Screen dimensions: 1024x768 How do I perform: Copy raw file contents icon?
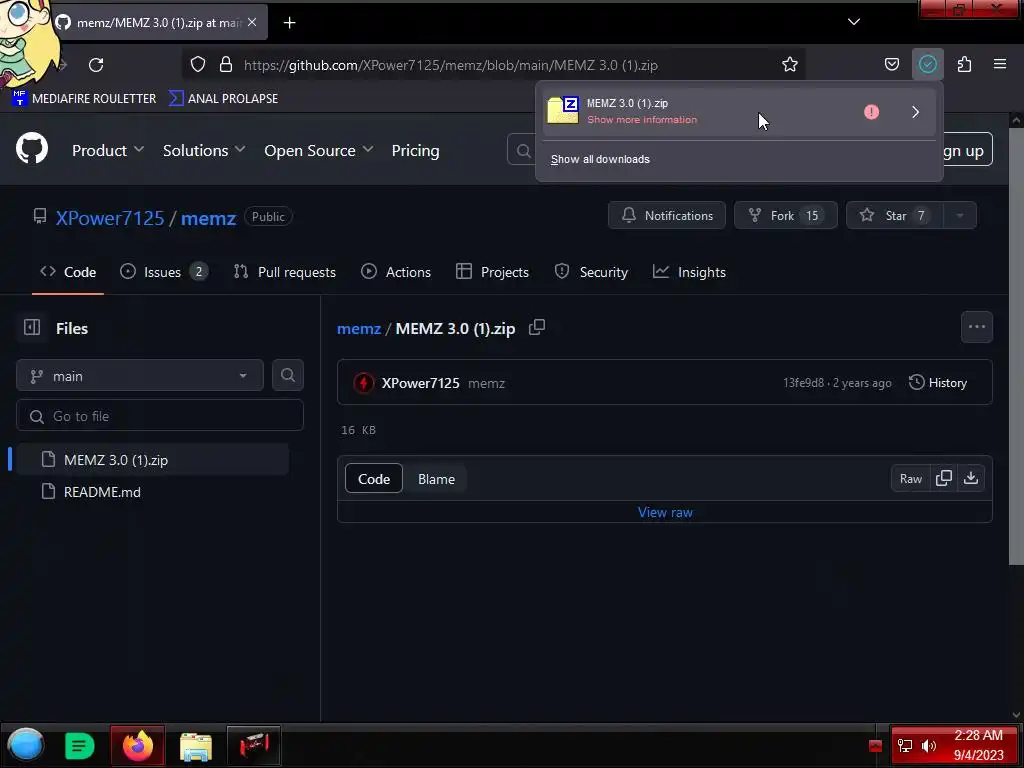944,479
